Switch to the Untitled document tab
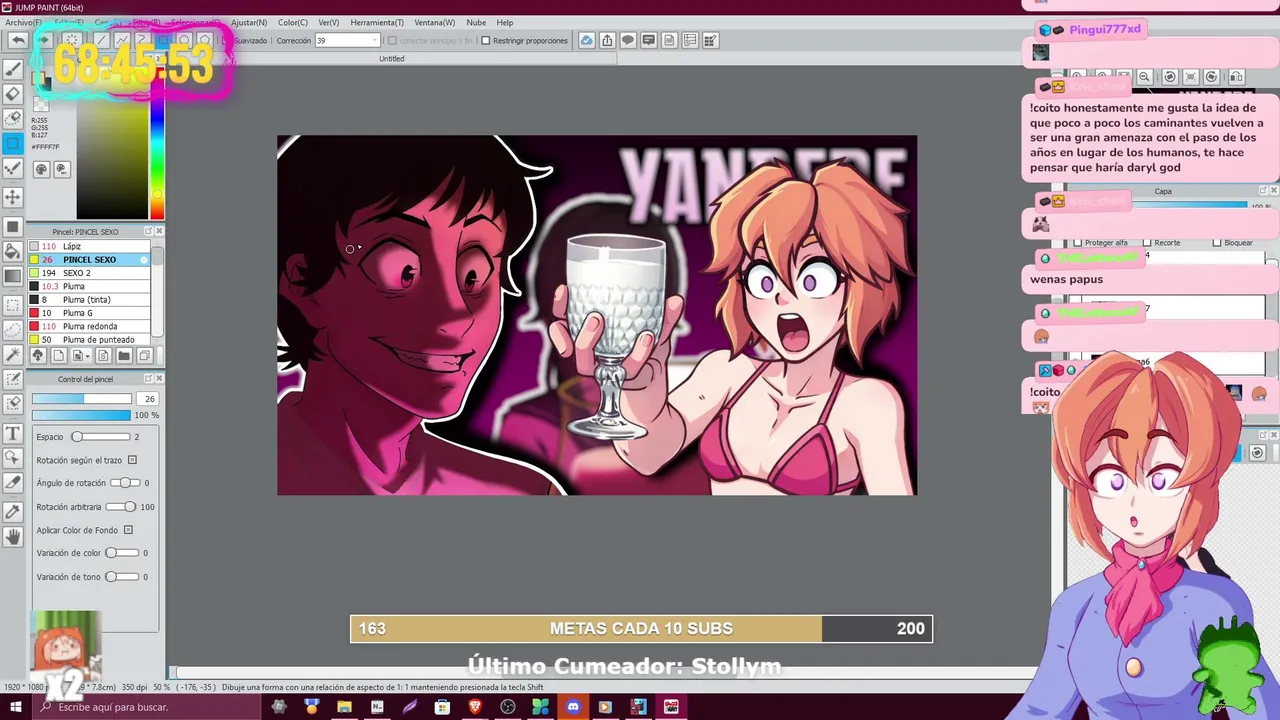Viewport: 1280px width, 720px height. coord(392,59)
